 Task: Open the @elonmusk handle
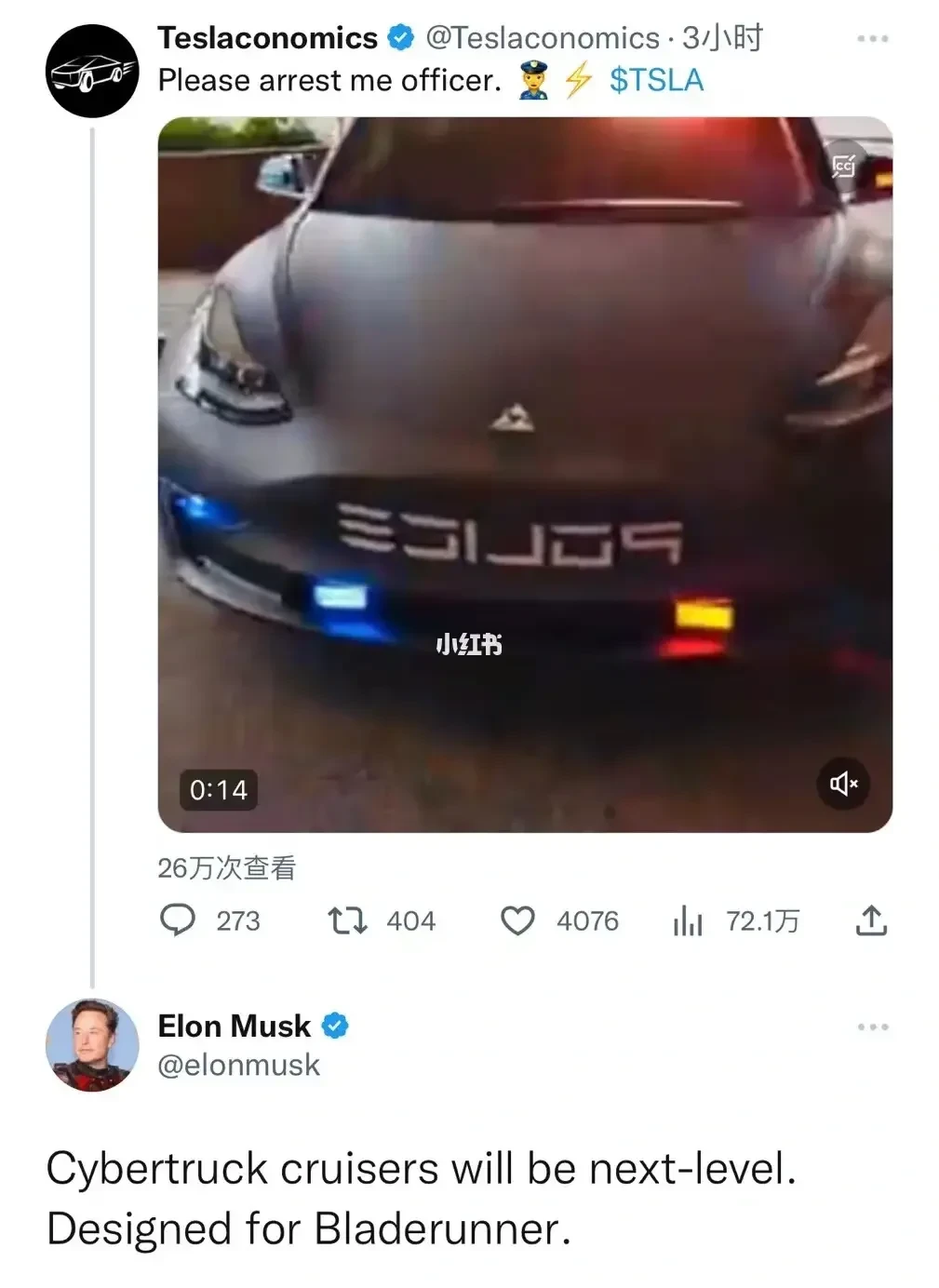(x=239, y=1065)
